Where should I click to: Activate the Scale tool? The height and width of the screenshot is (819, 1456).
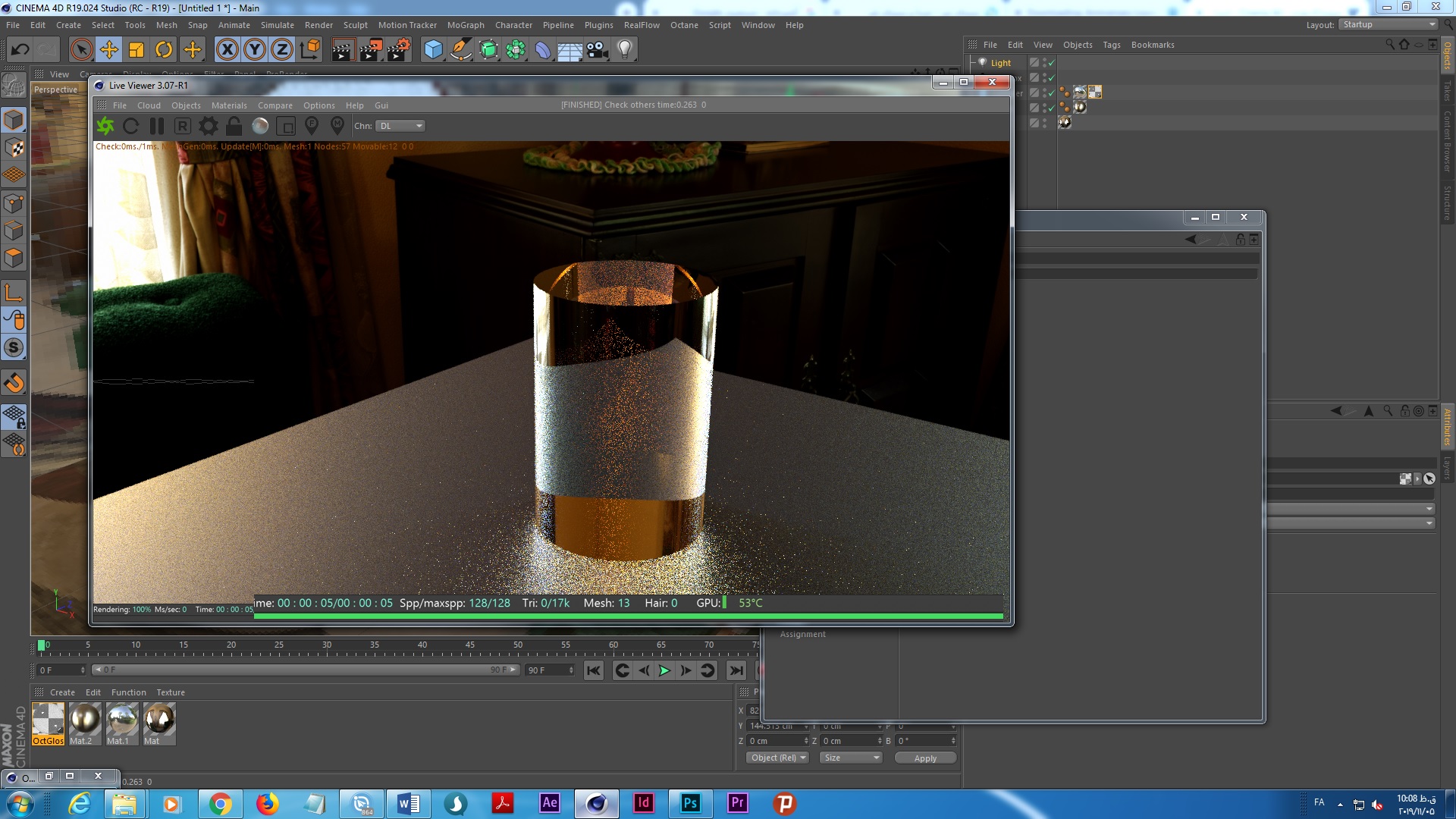(x=136, y=50)
